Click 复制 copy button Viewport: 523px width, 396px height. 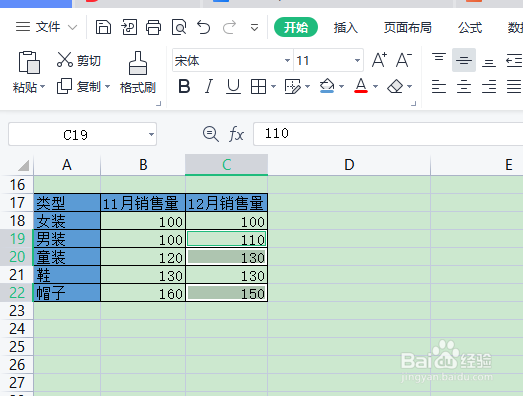pos(79,87)
